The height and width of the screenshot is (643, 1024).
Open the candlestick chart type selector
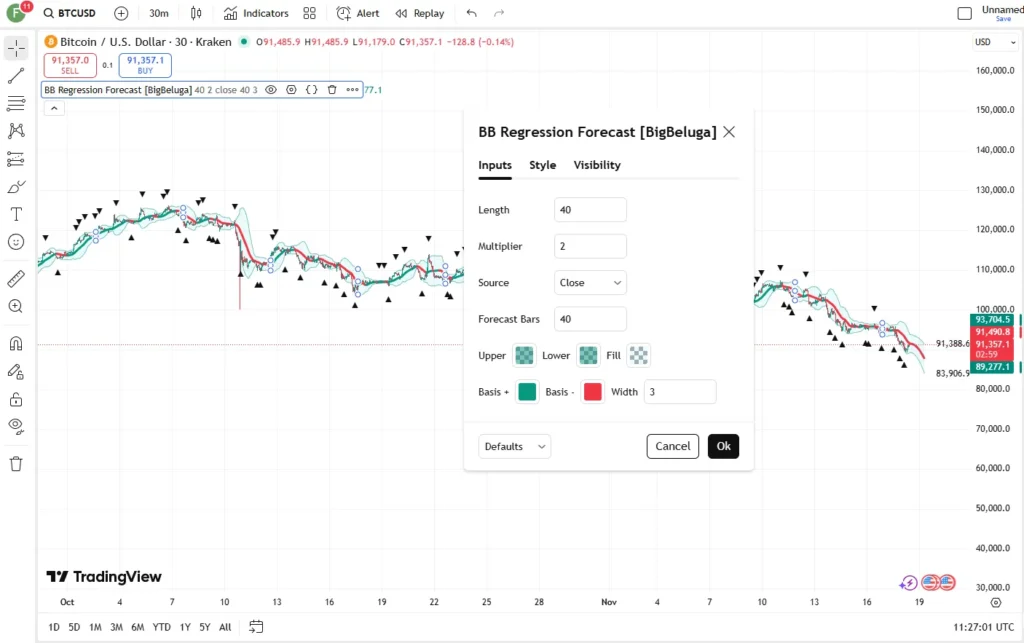coord(196,13)
